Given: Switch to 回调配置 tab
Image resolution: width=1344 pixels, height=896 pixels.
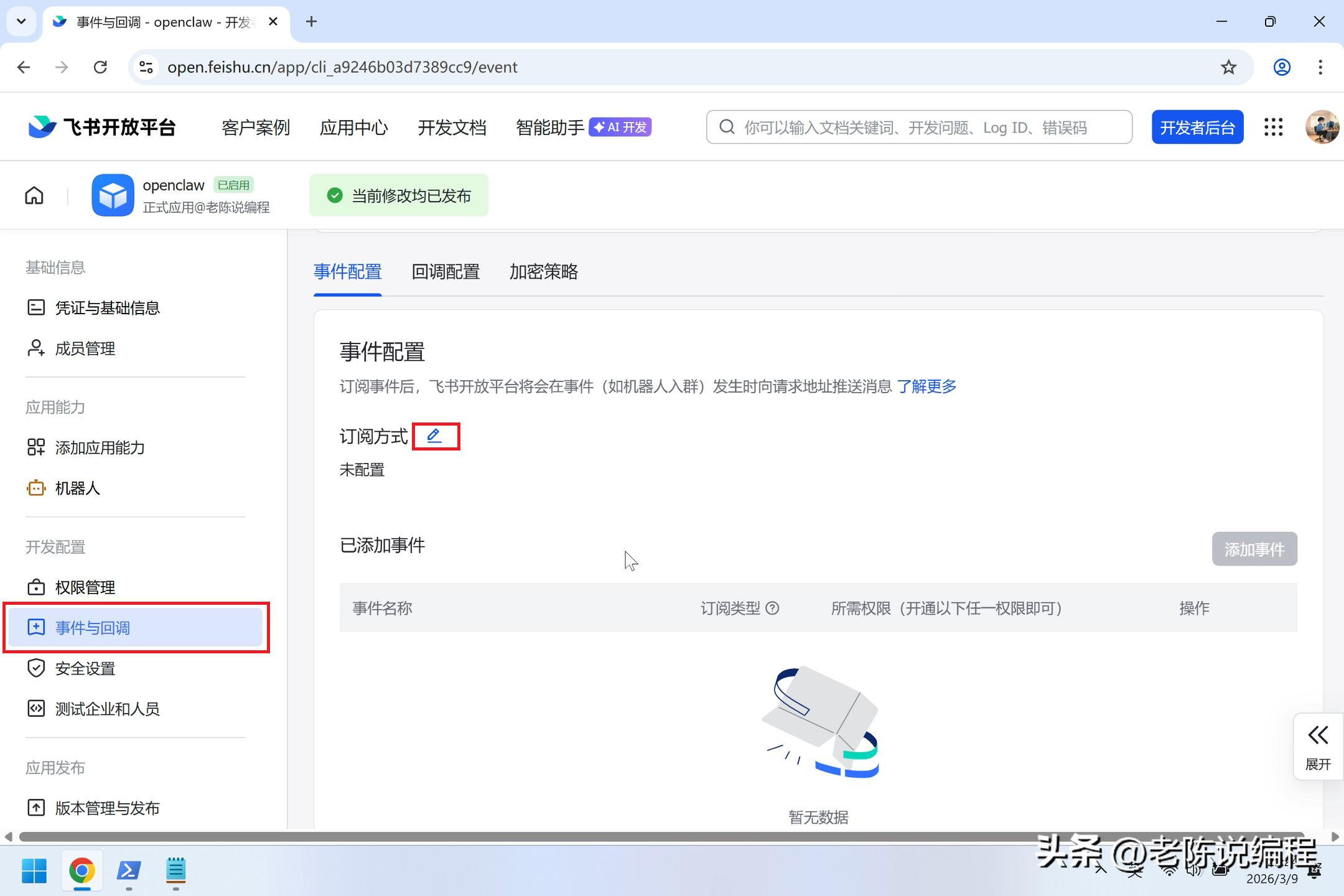Looking at the screenshot, I should point(446,272).
